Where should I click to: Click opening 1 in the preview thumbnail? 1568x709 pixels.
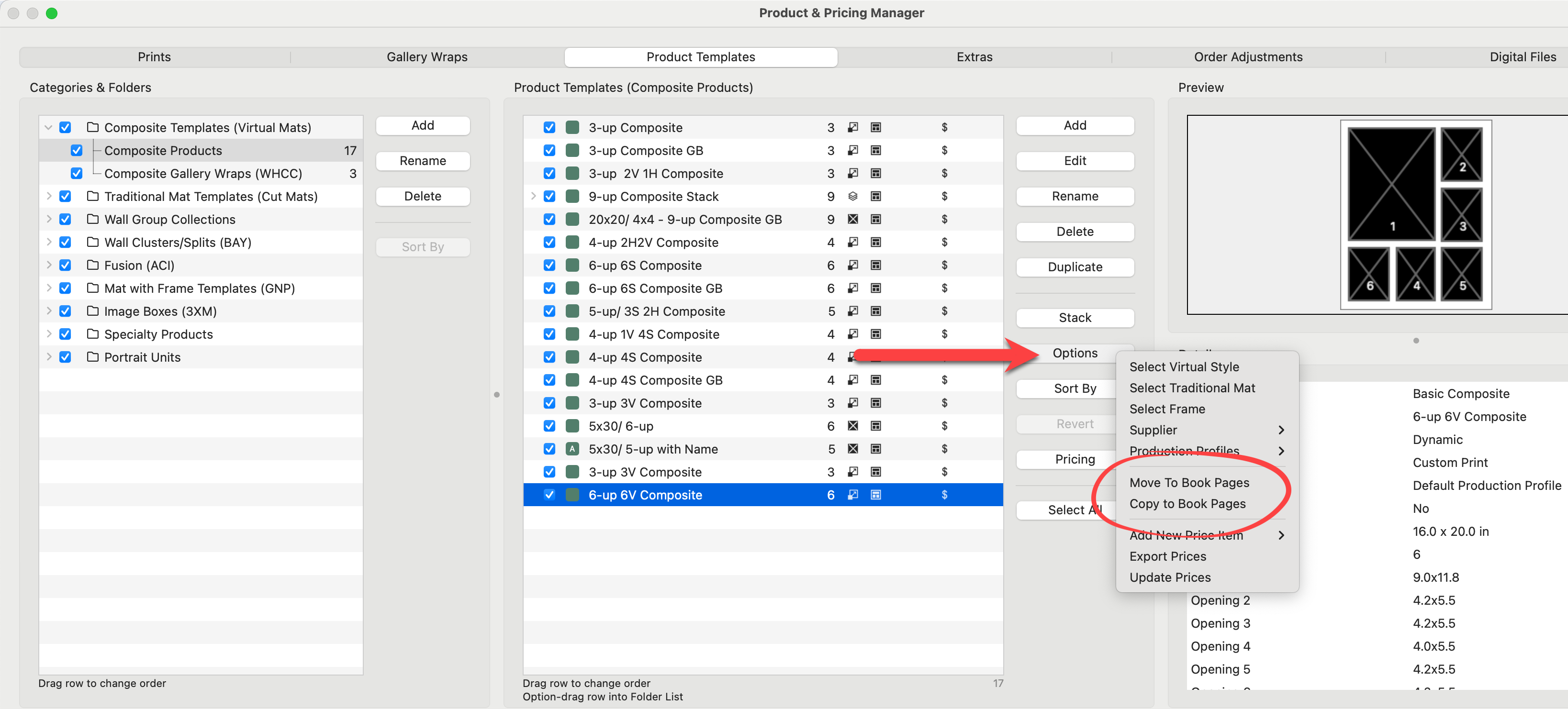pos(1391,184)
